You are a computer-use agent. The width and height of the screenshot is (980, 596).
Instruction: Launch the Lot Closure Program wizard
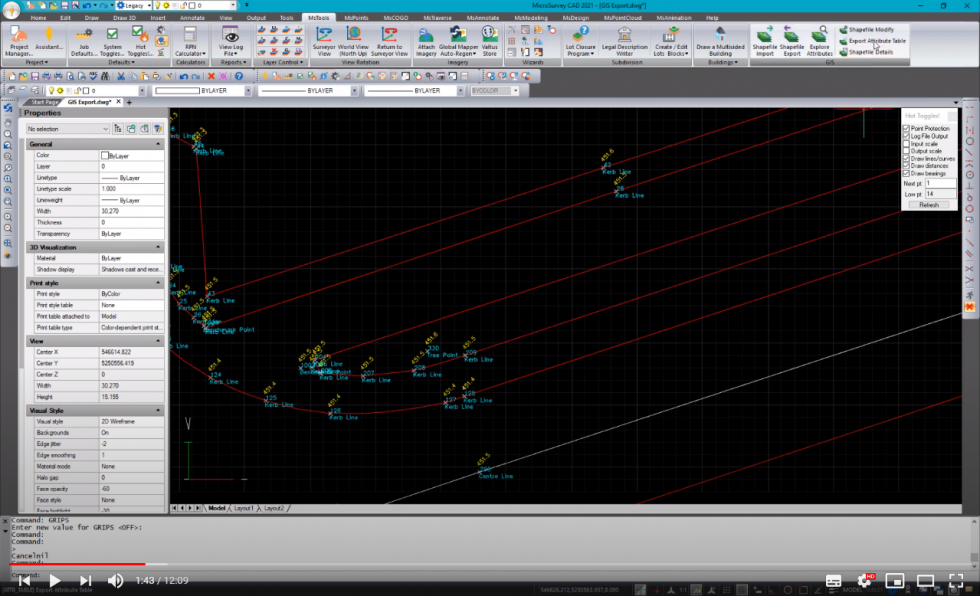pyautogui.click(x=577, y=41)
